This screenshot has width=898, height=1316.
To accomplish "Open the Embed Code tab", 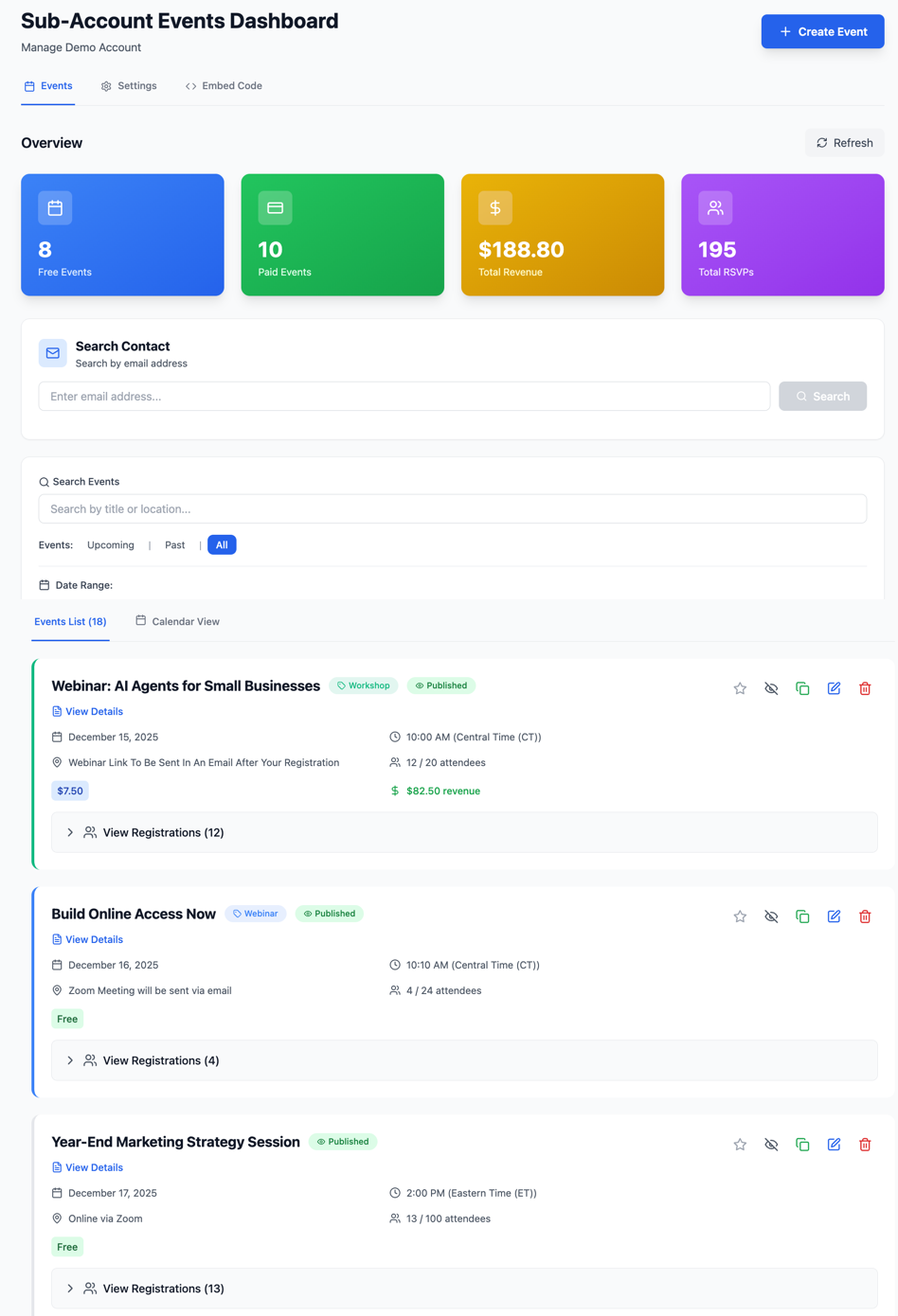I will (x=224, y=86).
